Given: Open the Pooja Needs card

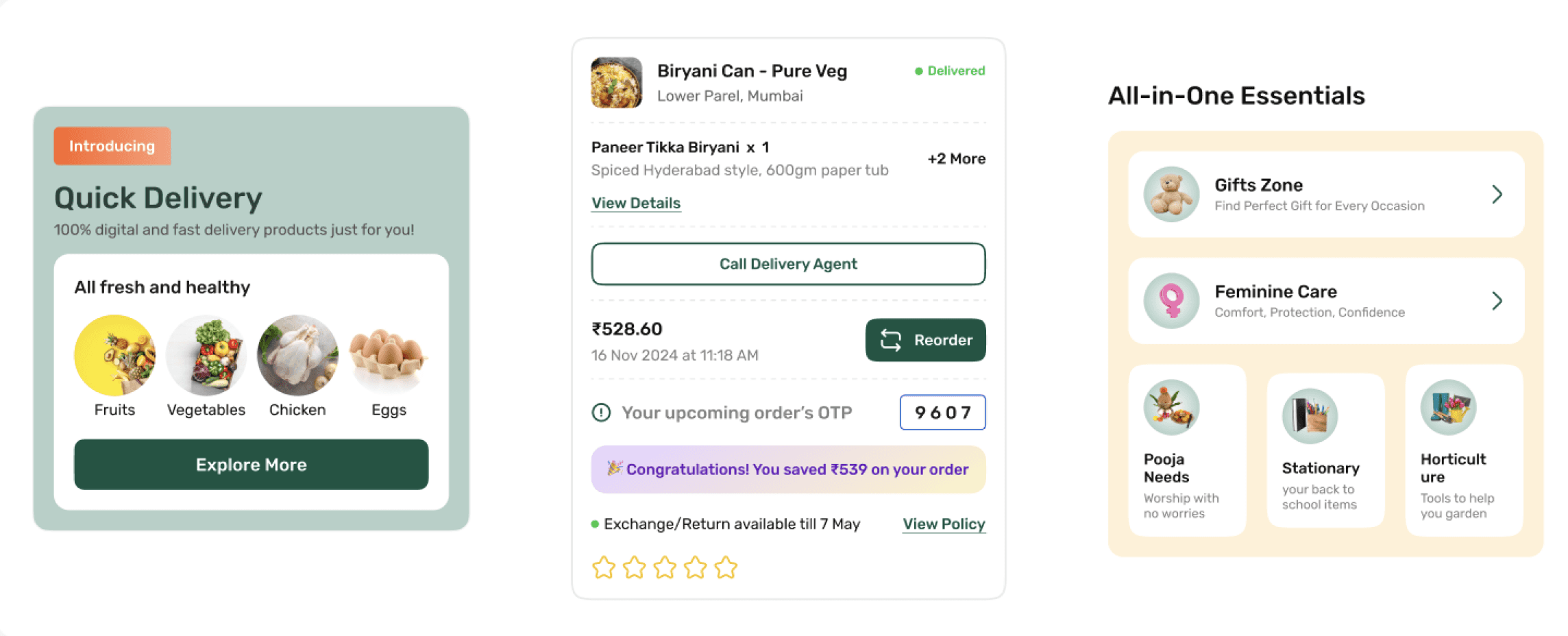Looking at the screenshot, I should (1187, 450).
